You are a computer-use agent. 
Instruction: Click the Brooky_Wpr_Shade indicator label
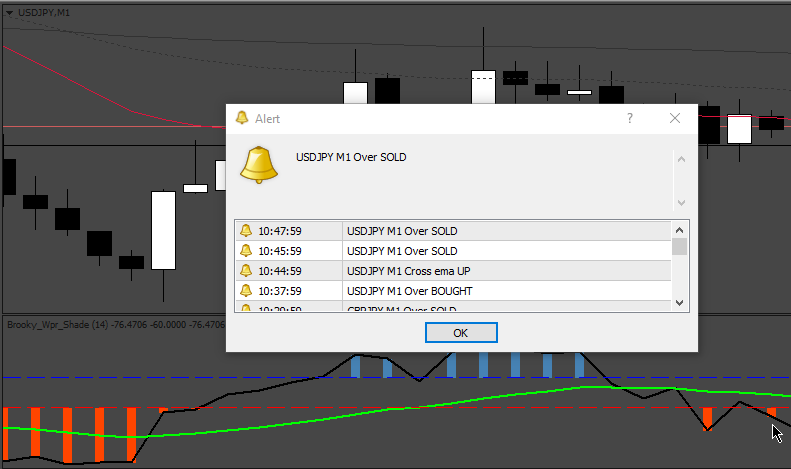point(116,325)
